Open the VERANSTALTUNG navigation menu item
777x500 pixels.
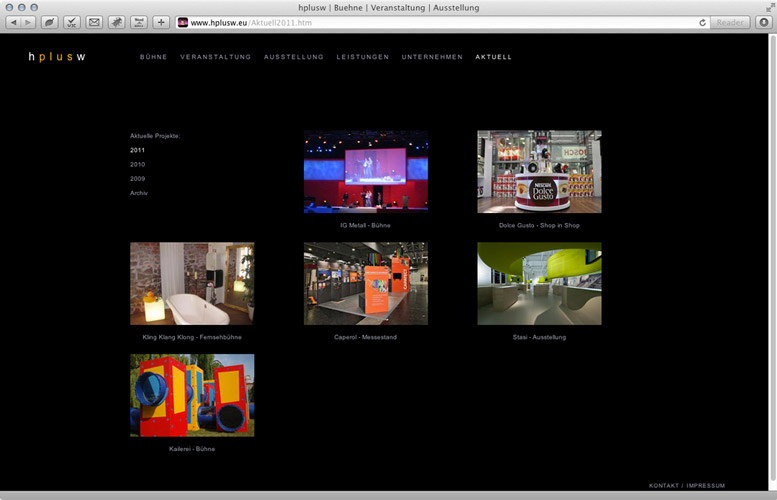click(216, 57)
